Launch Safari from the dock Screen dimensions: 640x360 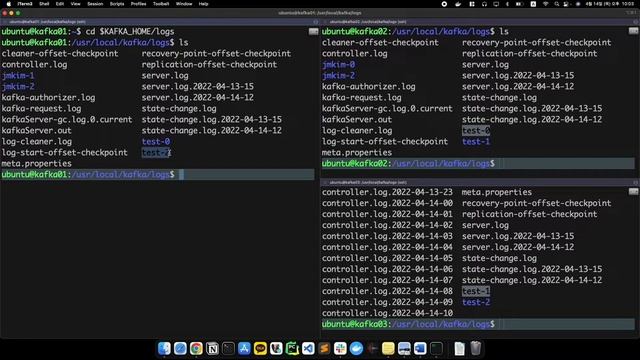point(180,349)
